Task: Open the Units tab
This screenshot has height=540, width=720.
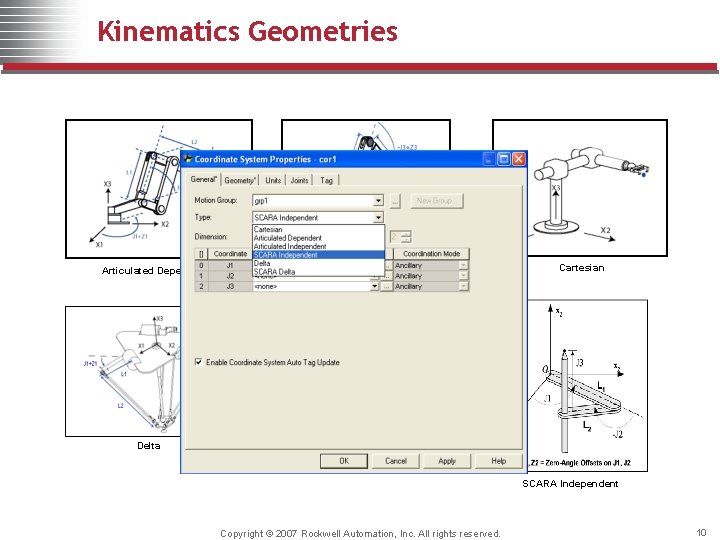Action: coord(273,180)
